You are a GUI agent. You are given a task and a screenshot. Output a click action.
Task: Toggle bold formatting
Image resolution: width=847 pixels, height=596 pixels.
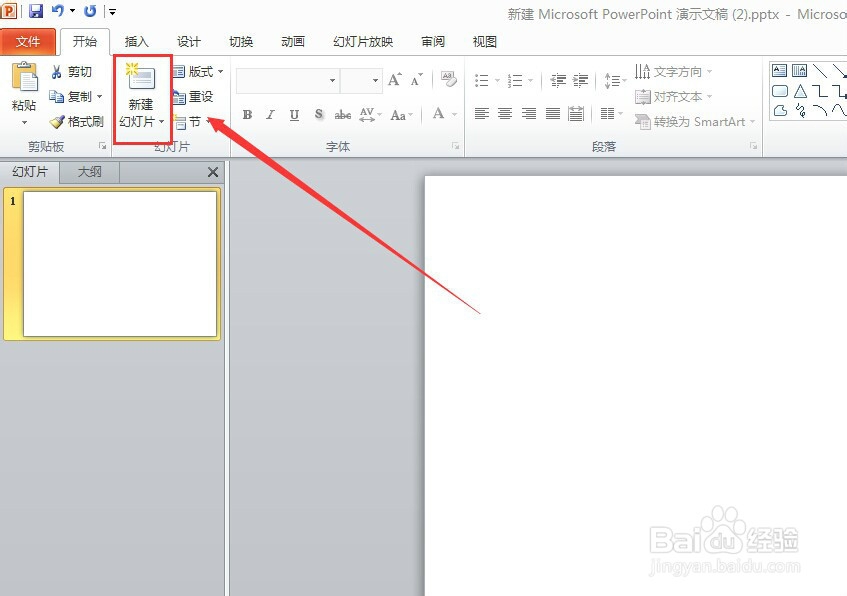[x=247, y=115]
